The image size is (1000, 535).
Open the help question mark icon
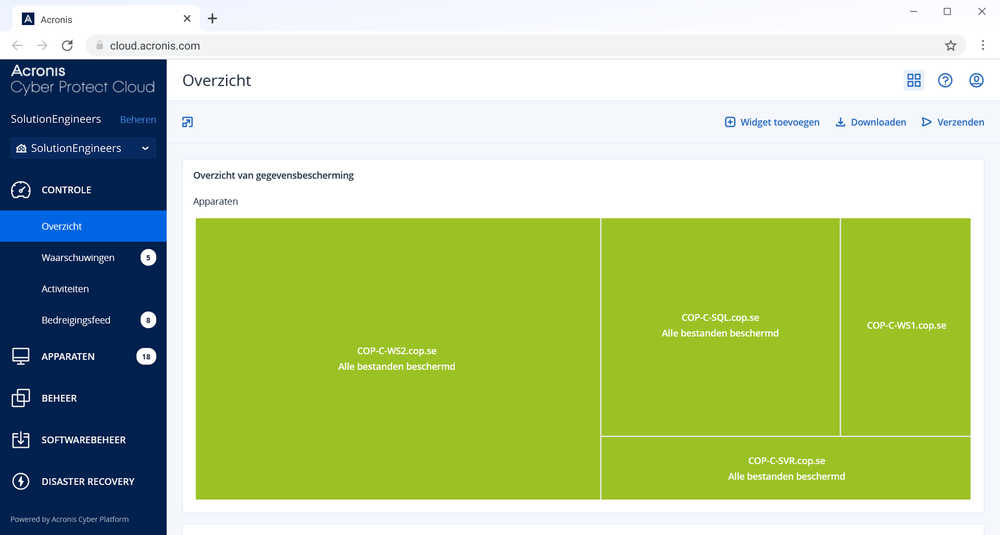pos(945,80)
